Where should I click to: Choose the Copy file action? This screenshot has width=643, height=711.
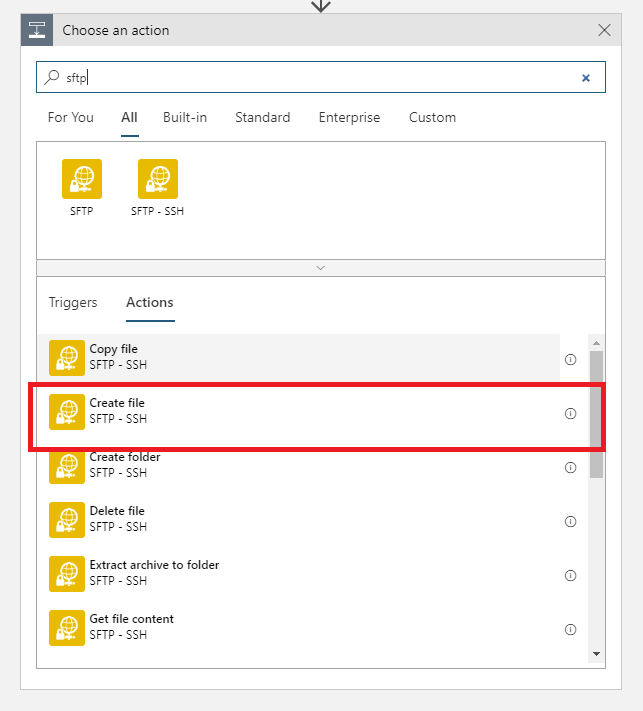299,358
